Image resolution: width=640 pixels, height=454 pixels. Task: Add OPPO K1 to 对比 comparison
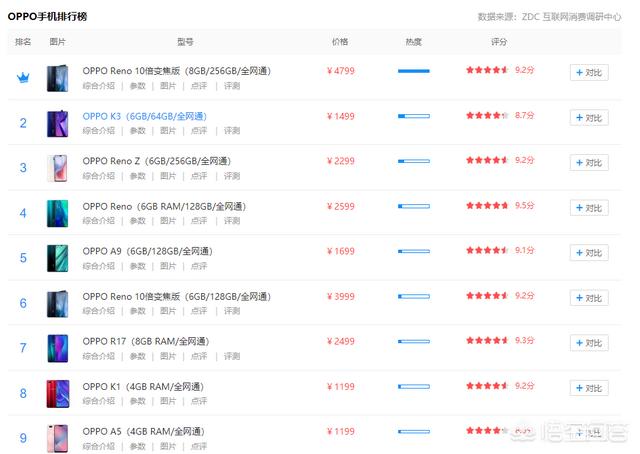[589, 388]
